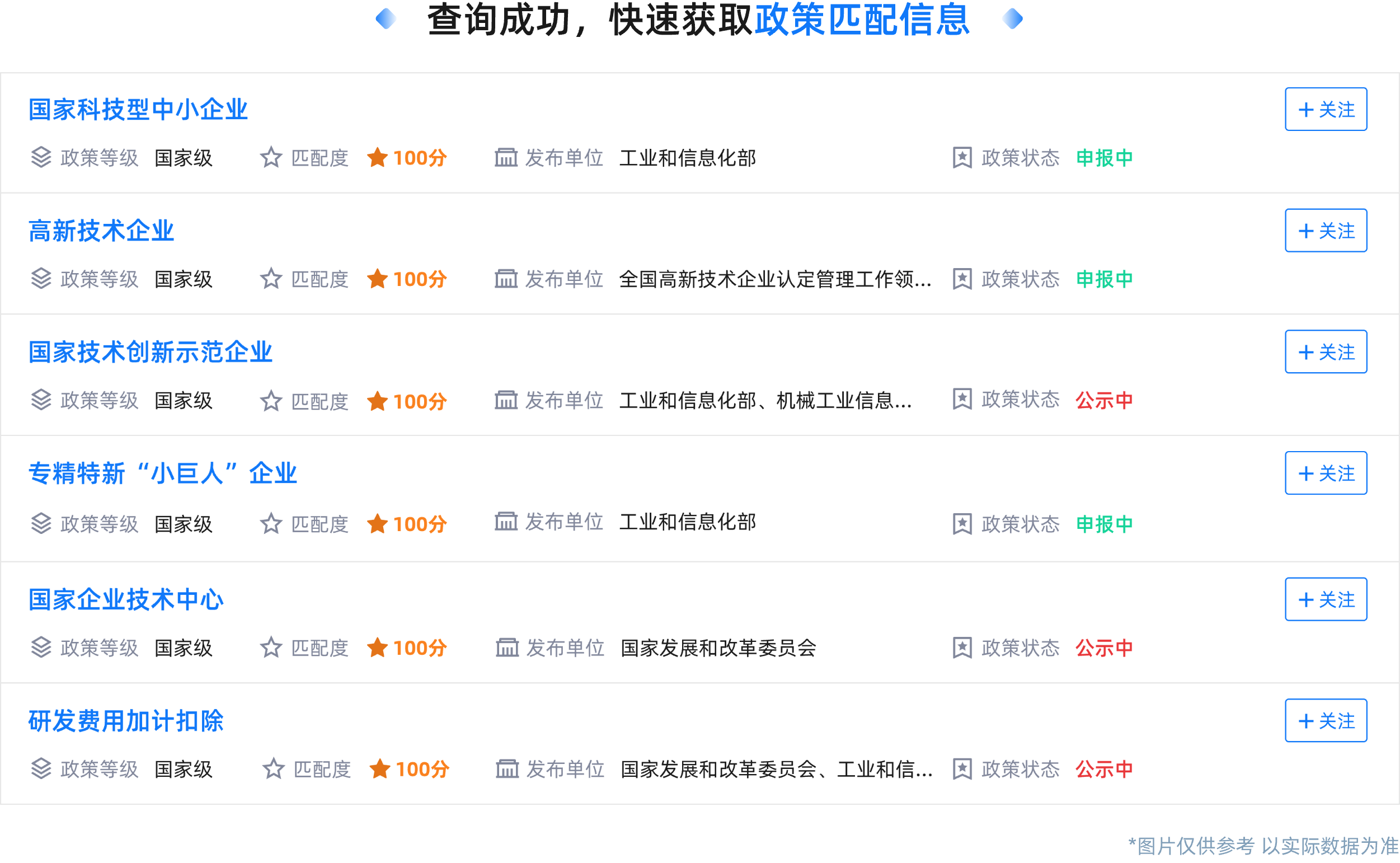Click the layers icon in 国家科技型中小企业 row
The image size is (1400, 863).
(x=41, y=157)
